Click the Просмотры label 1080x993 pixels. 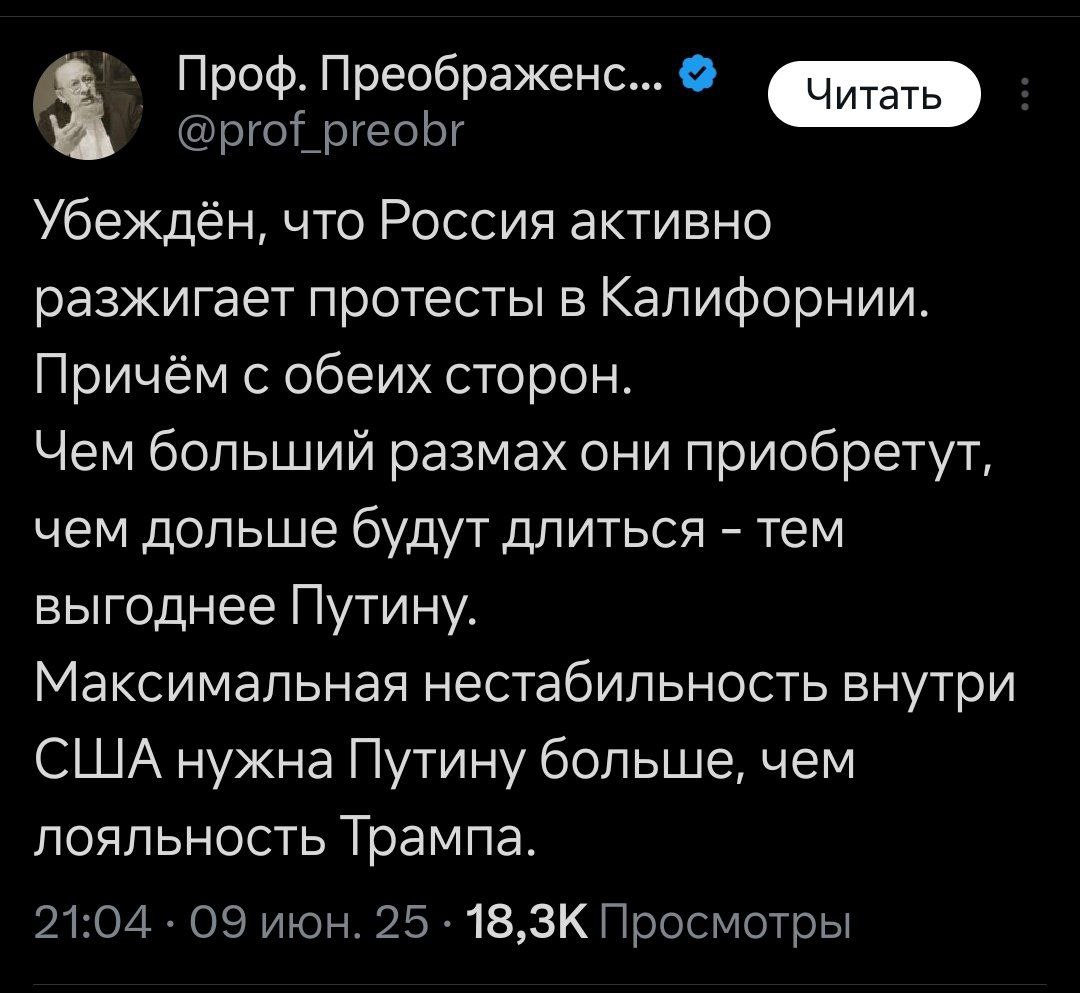pyautogui.click(x=727, y=924)
